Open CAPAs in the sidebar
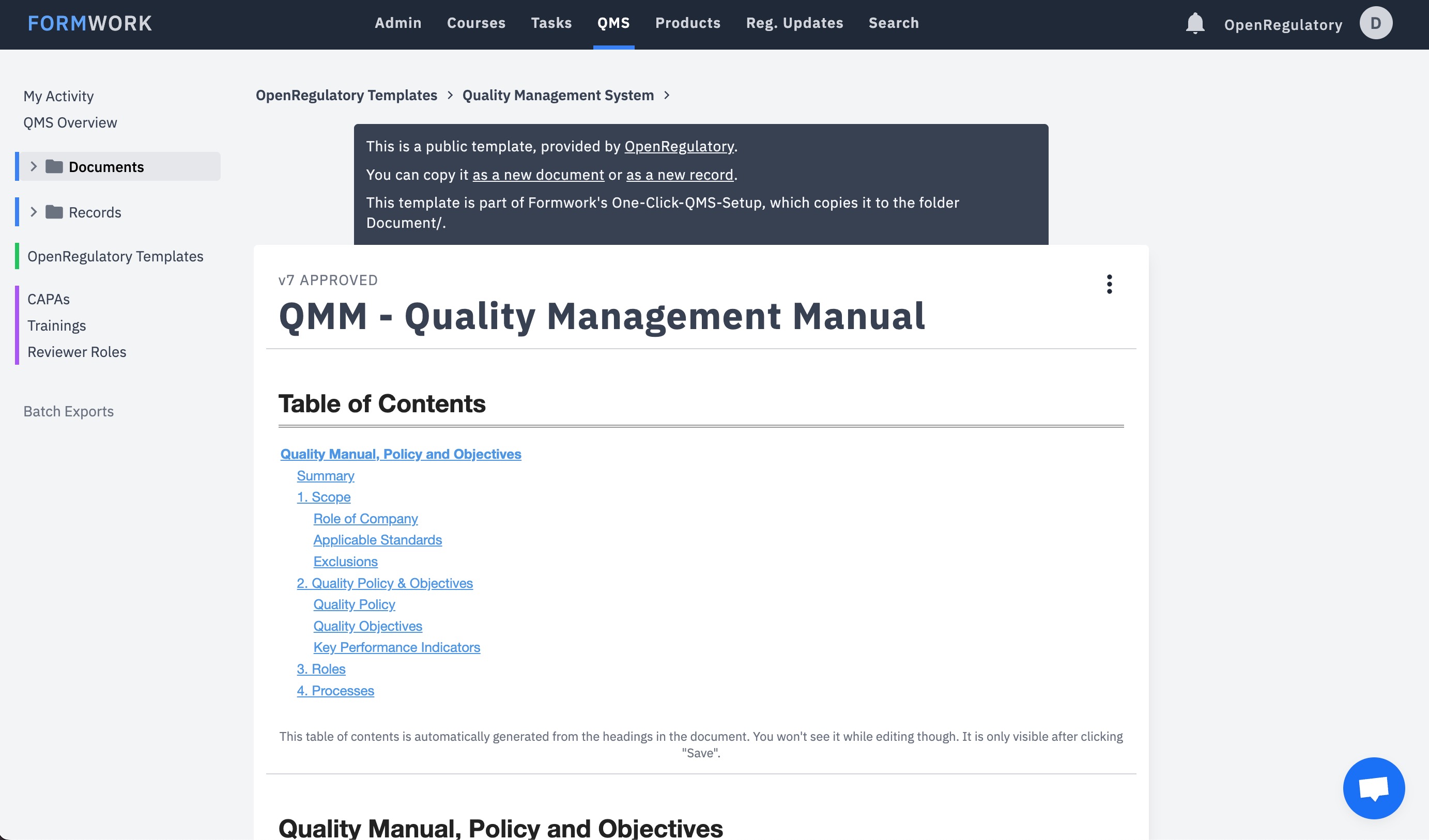This screenshot has height=840, width=1429. tap(48, 299)
